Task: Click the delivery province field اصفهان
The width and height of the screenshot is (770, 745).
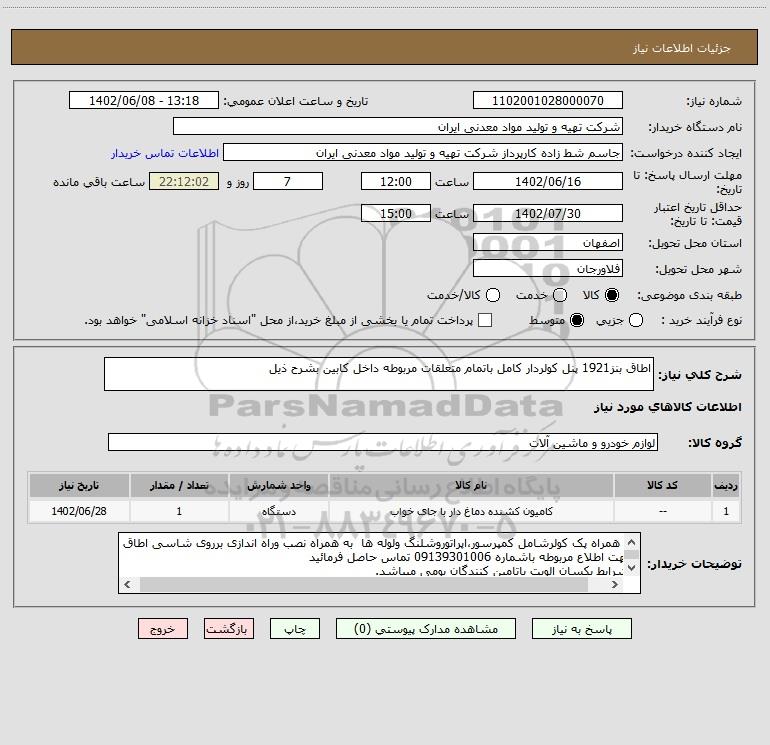Action: [x=548, y=243]
